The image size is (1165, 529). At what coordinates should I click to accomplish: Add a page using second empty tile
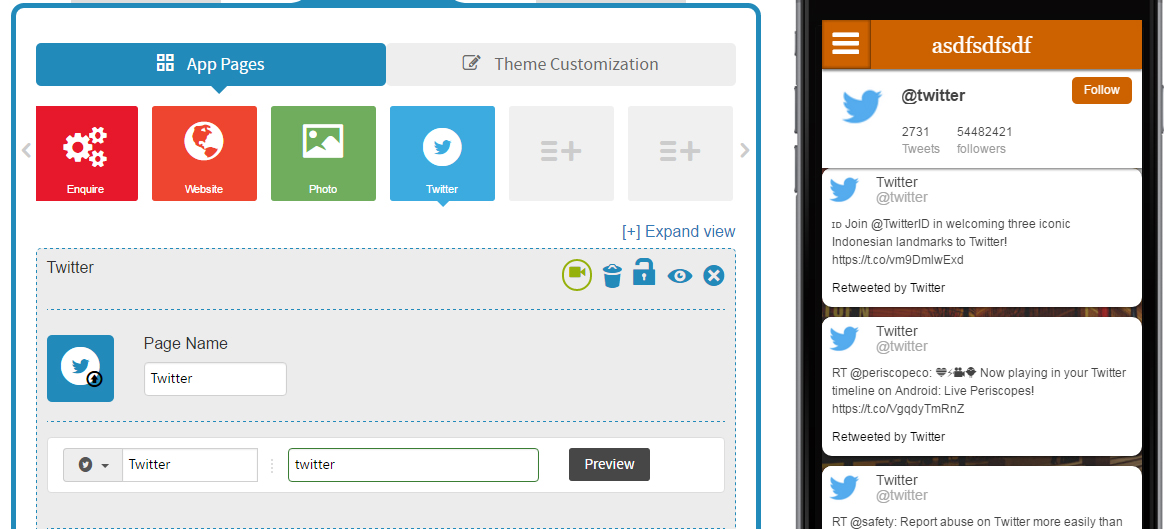(x=680, y=153)
